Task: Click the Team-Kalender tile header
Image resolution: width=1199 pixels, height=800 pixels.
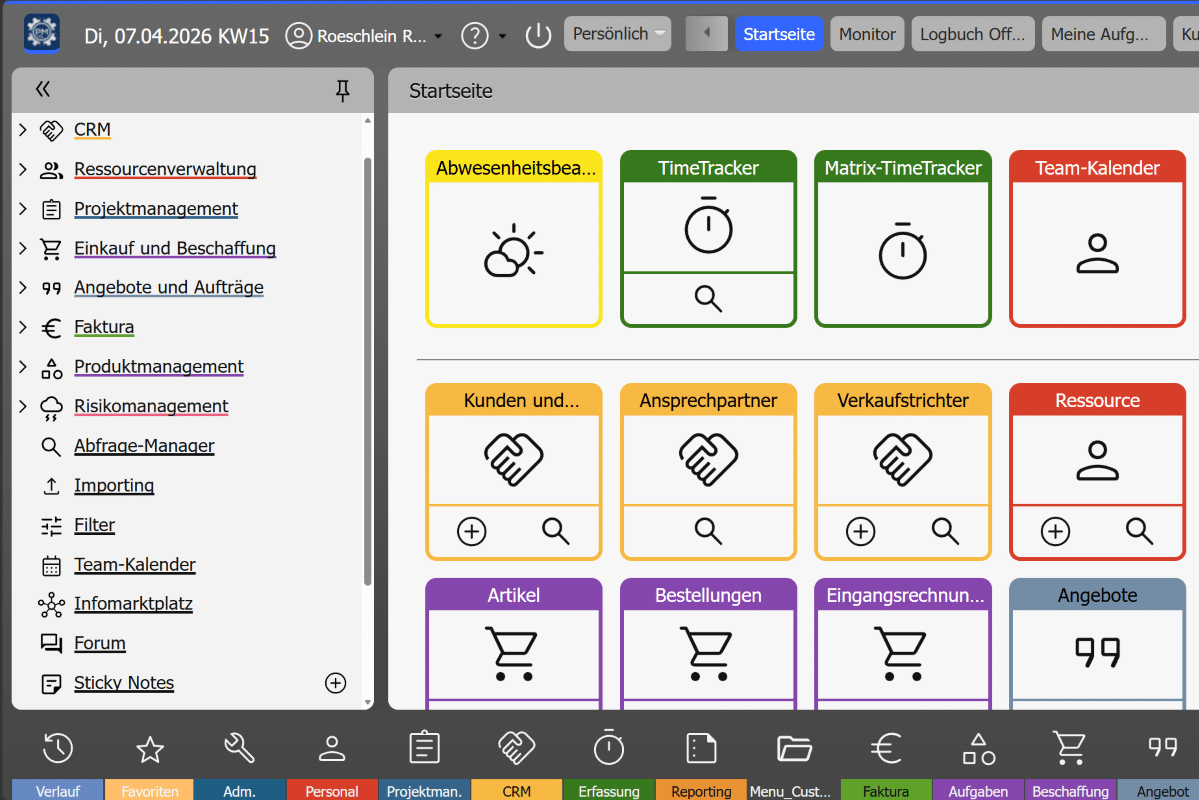Action: coord(1096,167)
